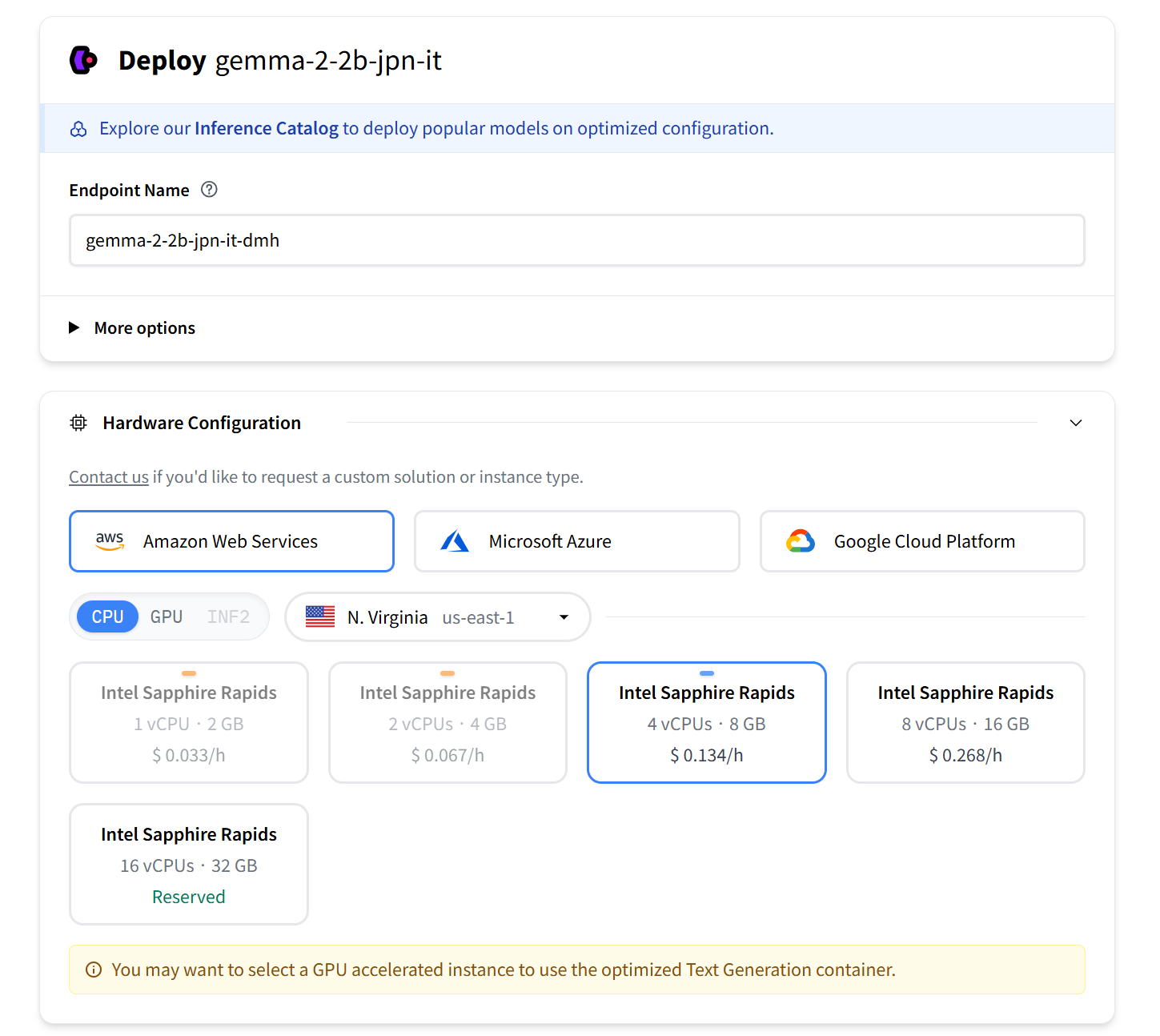This screenshot has width=1160, height=1036.
Task: Click the '$ 0.268/h' price text
Action: pyautogui.click(x=965, y=755)
